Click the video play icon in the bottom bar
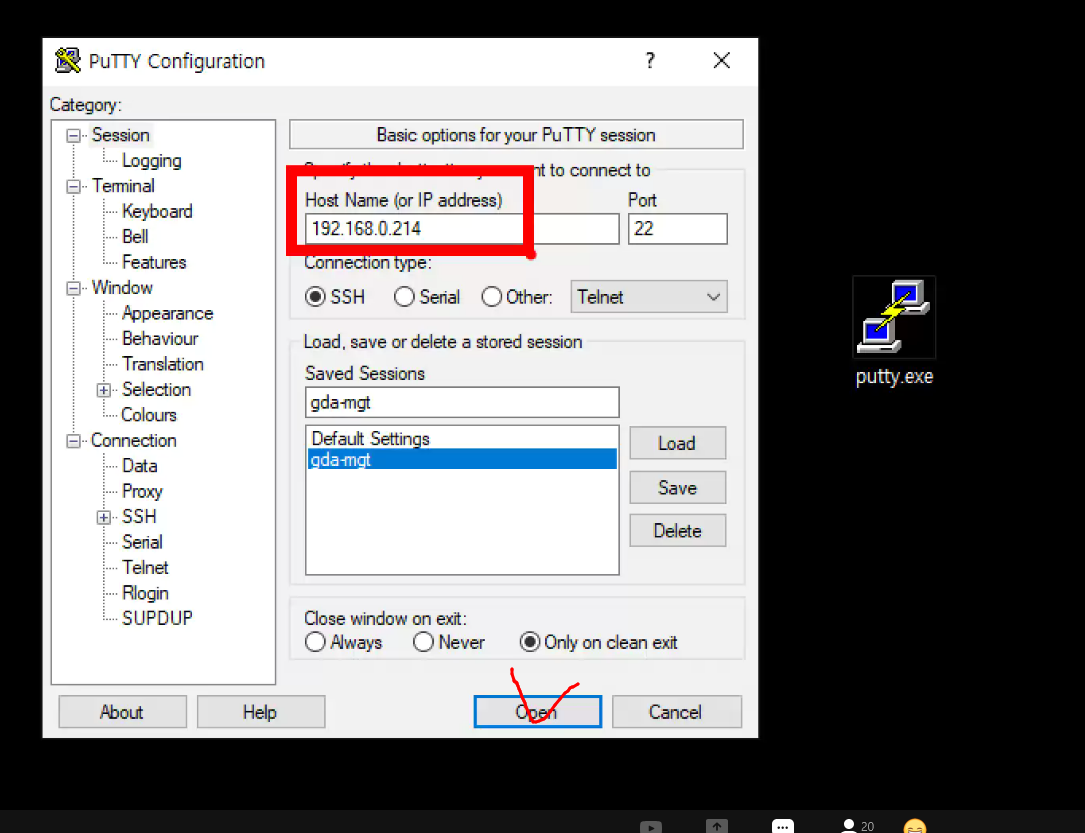The height and width of the screenshot is (833, 1085). pos(650,827)
